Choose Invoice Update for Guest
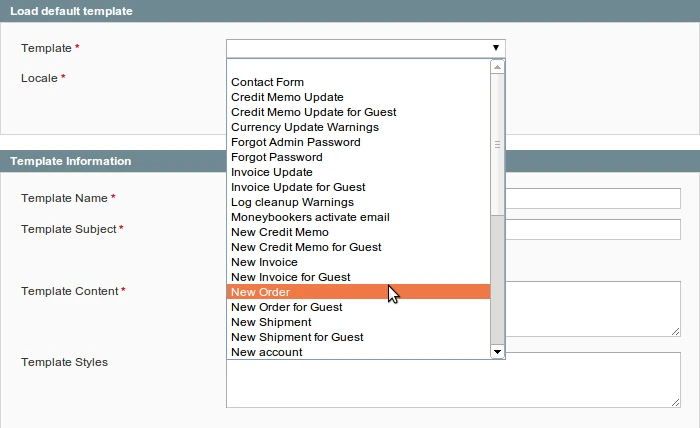 point(358,187)
